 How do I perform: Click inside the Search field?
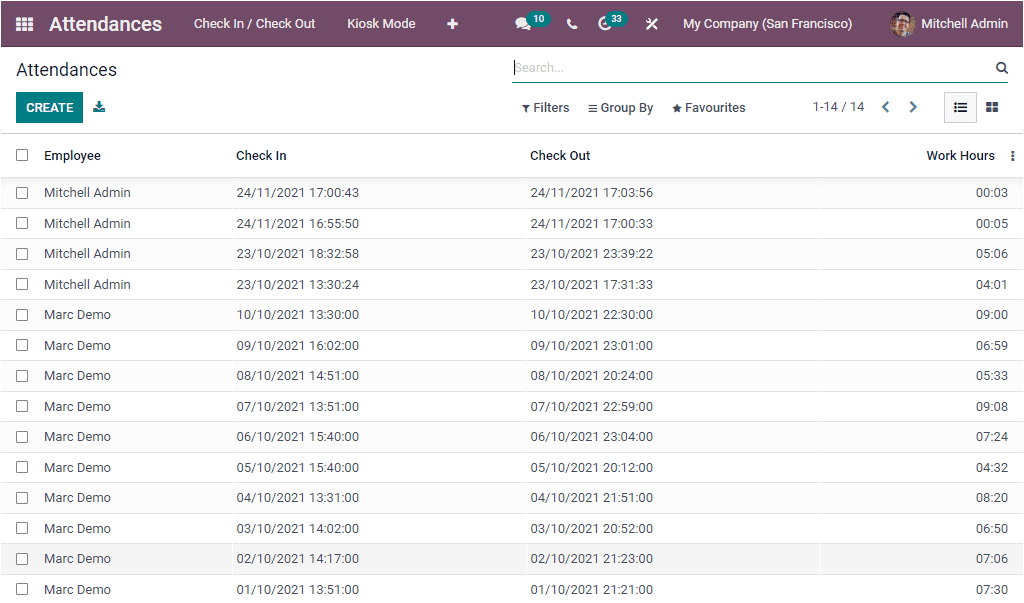click(700, 67)
